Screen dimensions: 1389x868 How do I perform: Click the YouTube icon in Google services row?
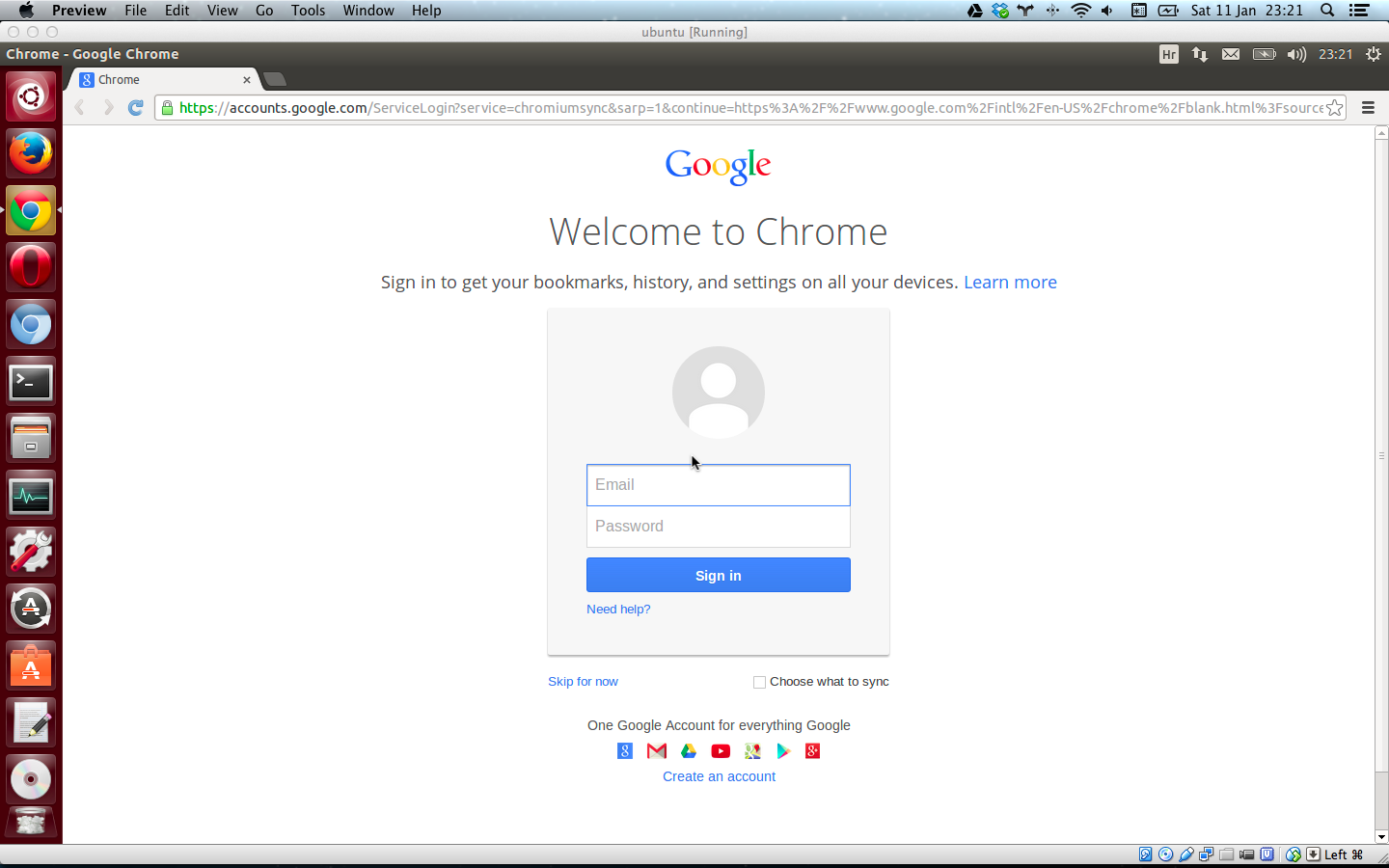pyautogui.click(x=721, y=751)
